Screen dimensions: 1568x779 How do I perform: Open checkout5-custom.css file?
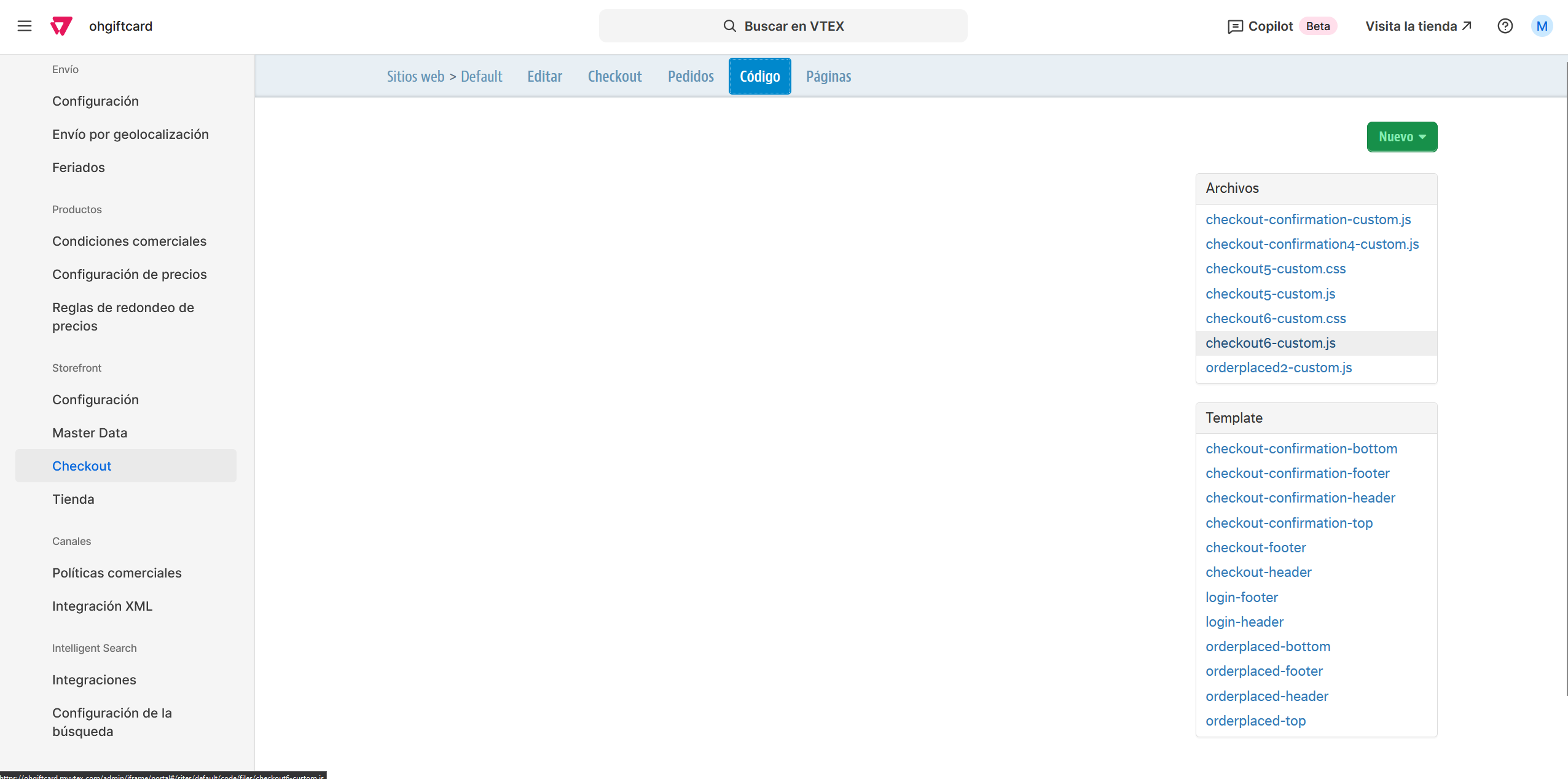pos(1275,268)
